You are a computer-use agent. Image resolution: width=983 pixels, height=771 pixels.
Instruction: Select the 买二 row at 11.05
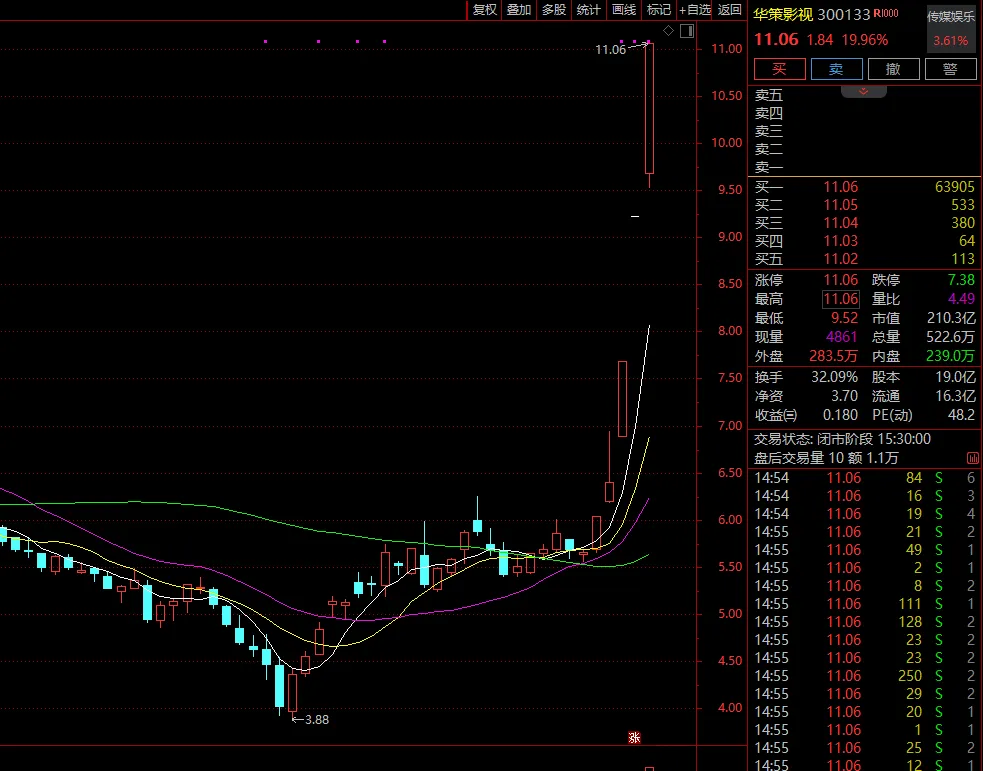pos(865,205)
